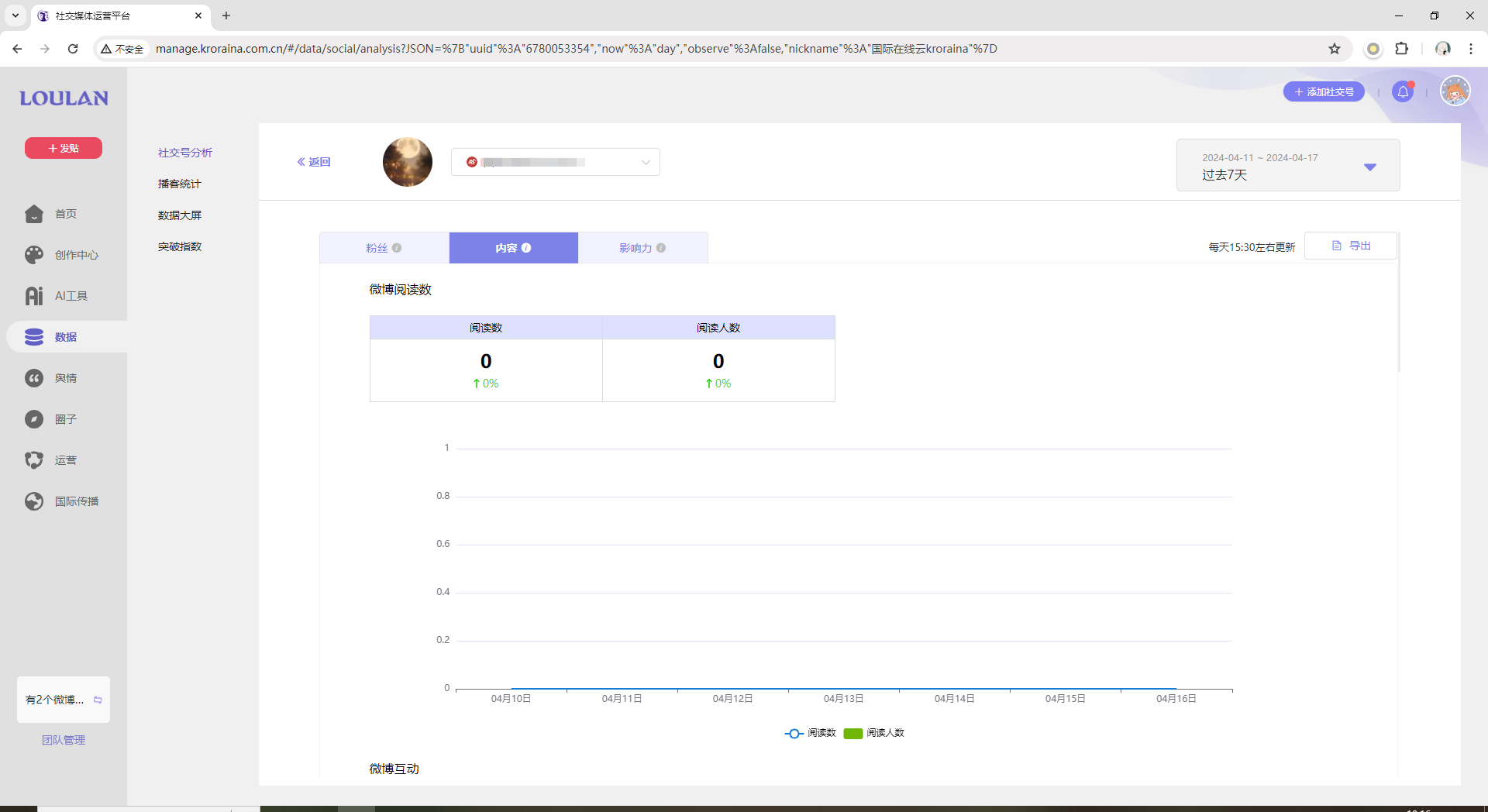Screen dimensions: 1488x812
Task: Open 圈子 compass icon in sidebar
Action: [x=34, y=419]
